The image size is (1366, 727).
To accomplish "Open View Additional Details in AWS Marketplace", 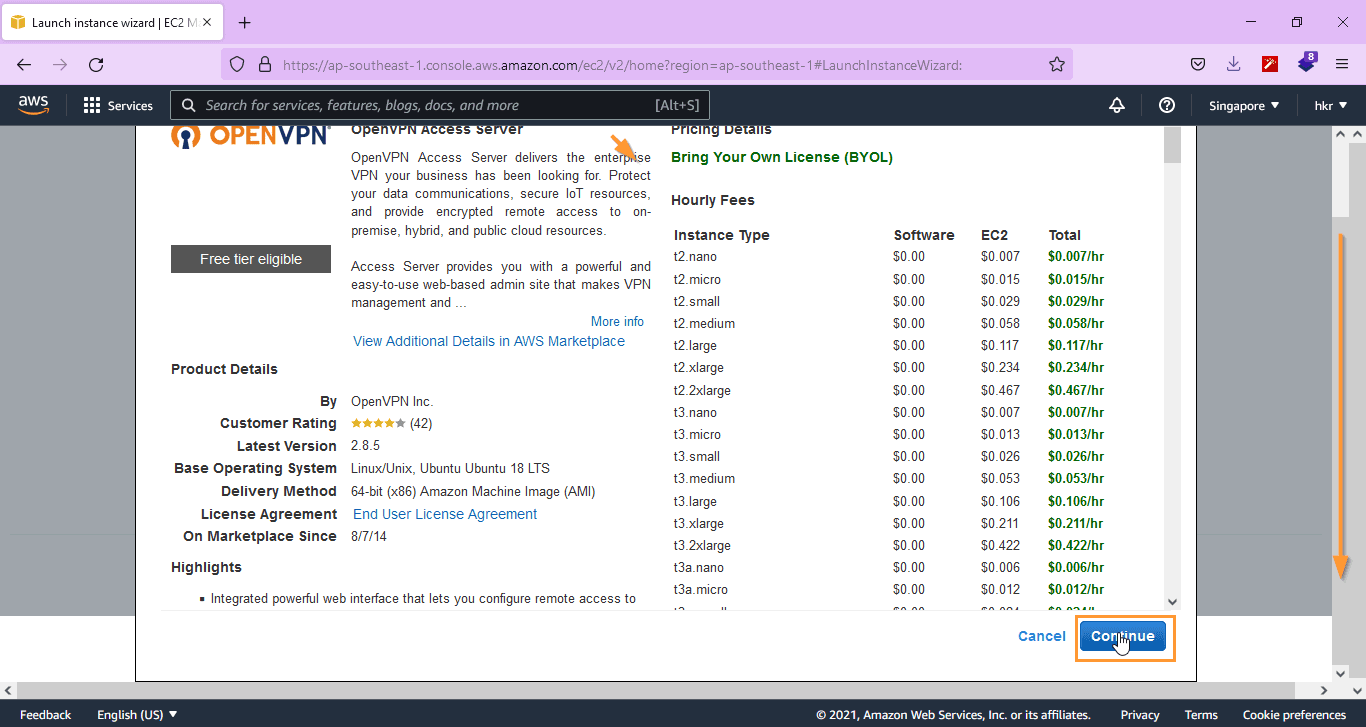I will (489, 341).
